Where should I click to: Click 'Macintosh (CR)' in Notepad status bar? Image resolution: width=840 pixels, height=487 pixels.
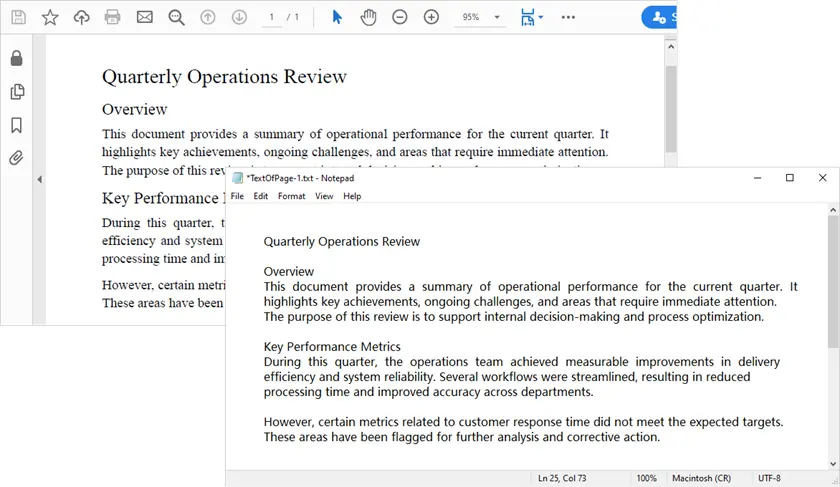point(701,478)
